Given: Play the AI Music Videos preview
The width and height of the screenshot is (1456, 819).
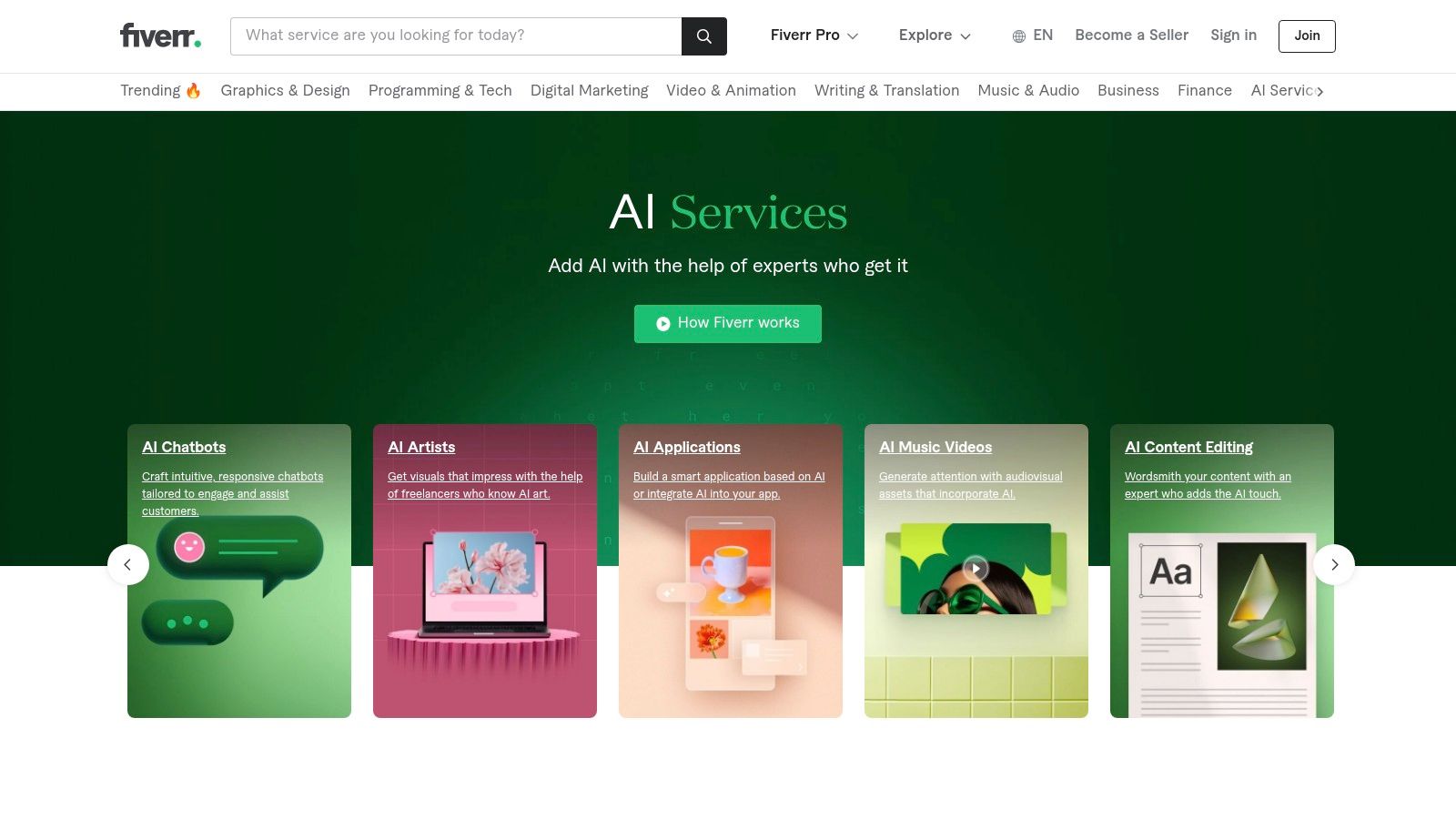Looking at the screenshot, I should 976,569.
